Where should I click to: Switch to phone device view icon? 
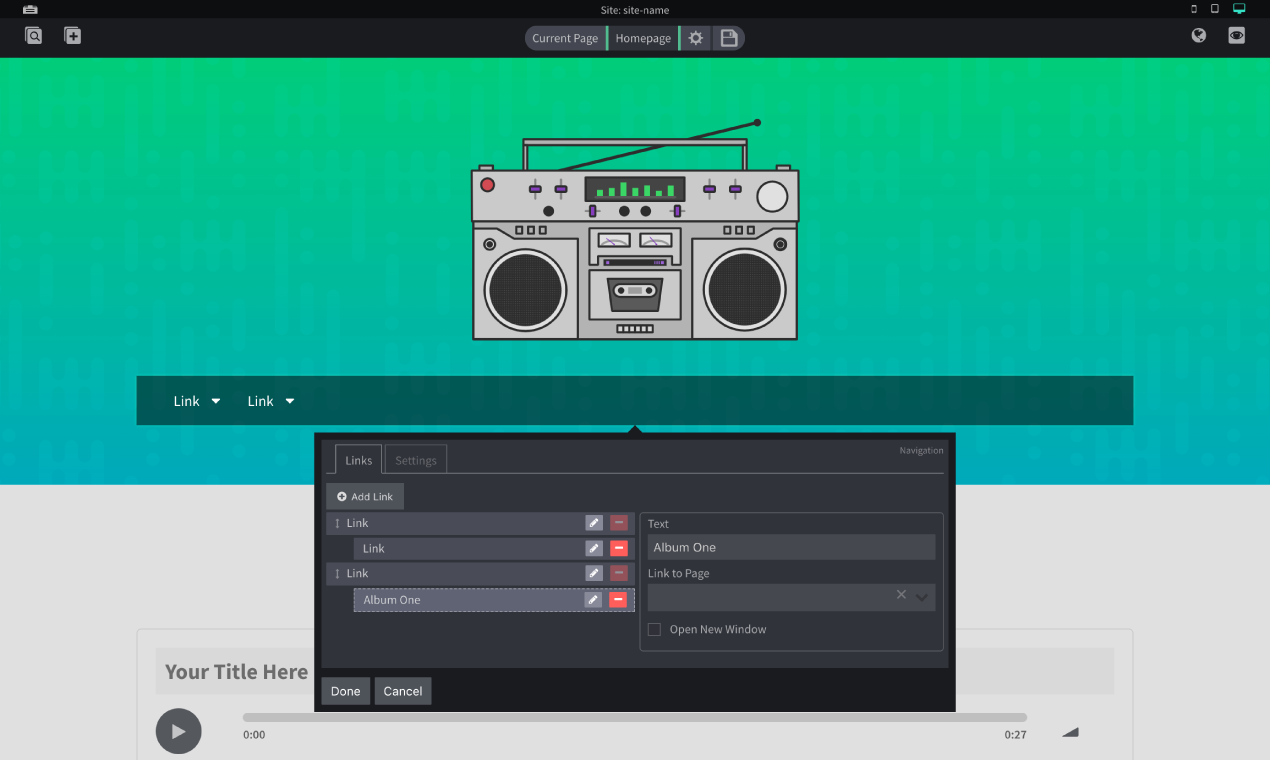(x=1194, y=8)
